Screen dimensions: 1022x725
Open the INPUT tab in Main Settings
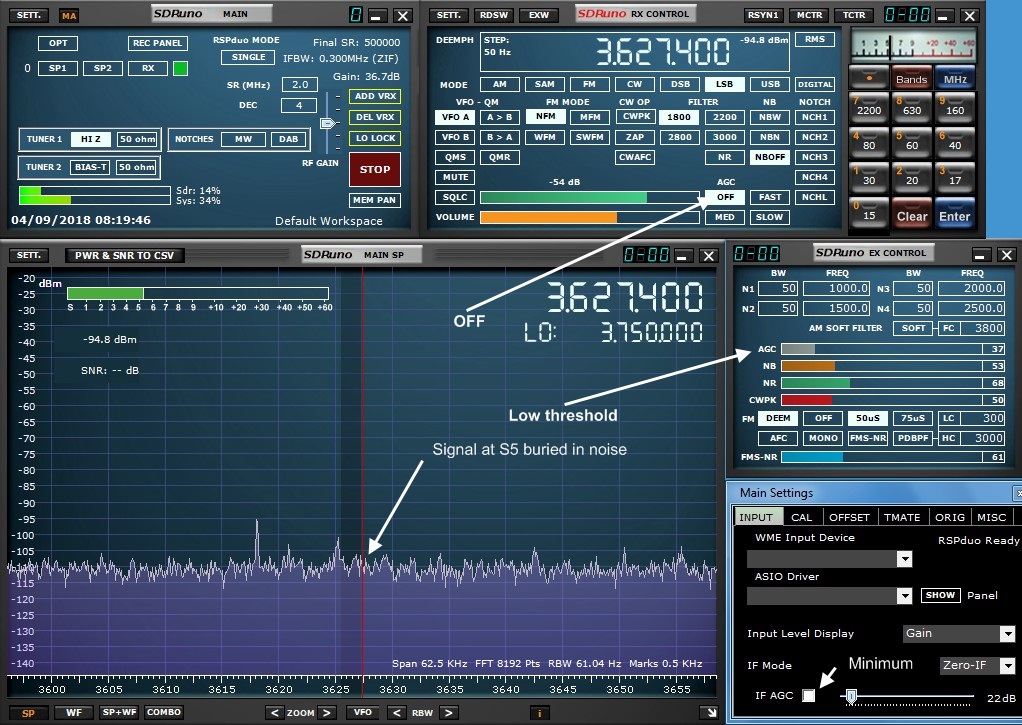pos(756,517)
